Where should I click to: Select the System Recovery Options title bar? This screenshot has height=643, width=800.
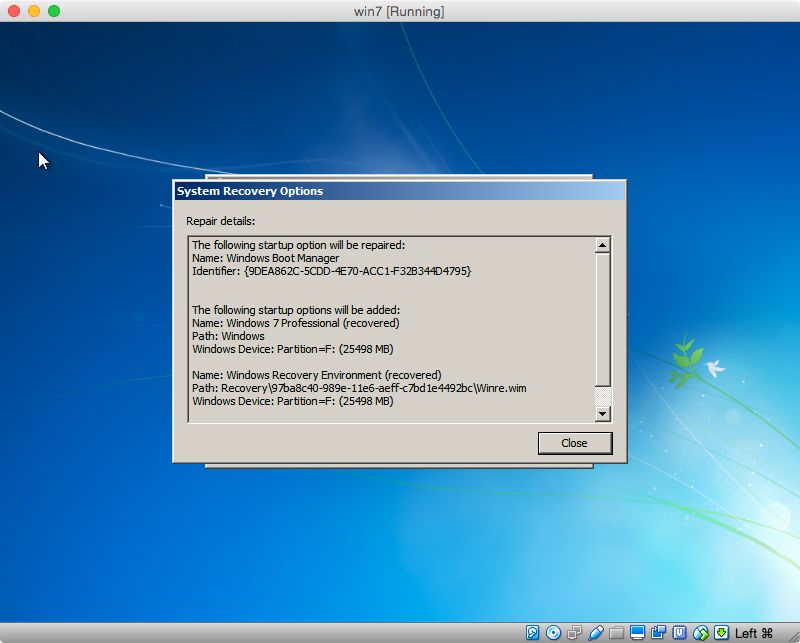(350, 191)
